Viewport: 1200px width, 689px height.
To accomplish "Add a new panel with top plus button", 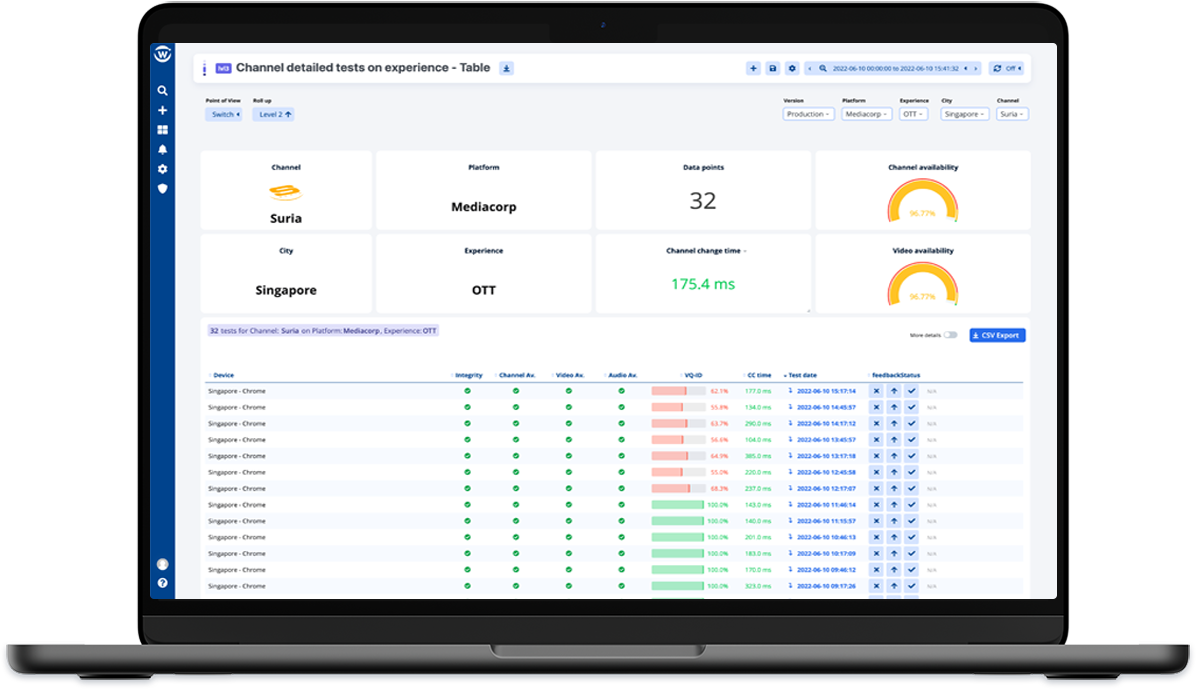I will pyautogui.click(x=753, y=68).
